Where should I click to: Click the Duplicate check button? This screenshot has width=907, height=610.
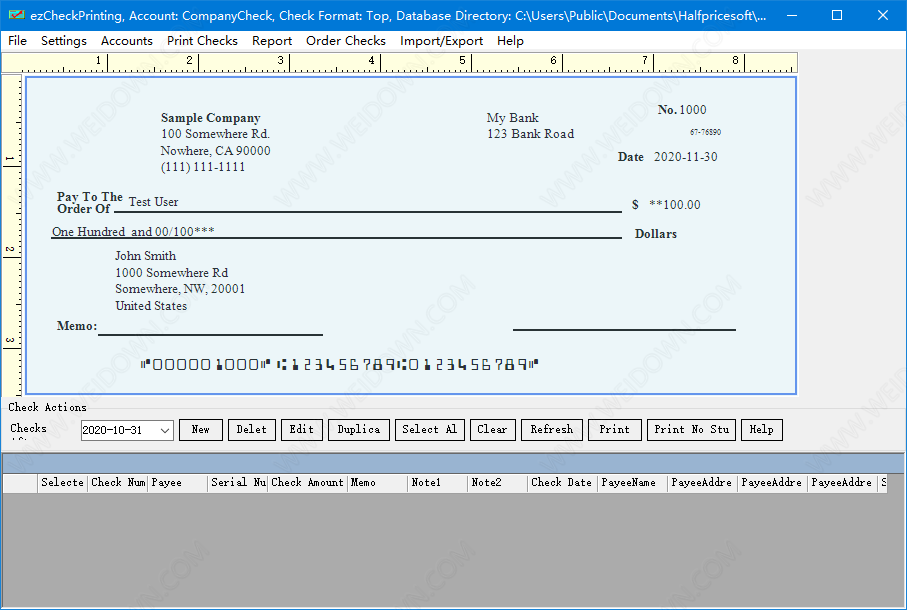(x=359, y=430)
